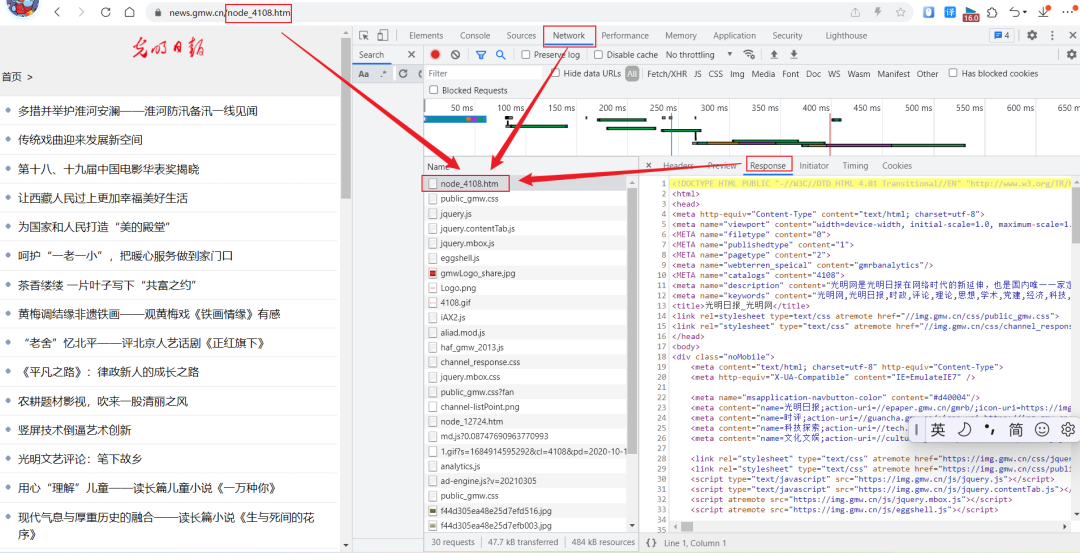Screen dimensions: 1080x553
Task: Activate the DevTools inspect element picker
Action: pos(364,36)
